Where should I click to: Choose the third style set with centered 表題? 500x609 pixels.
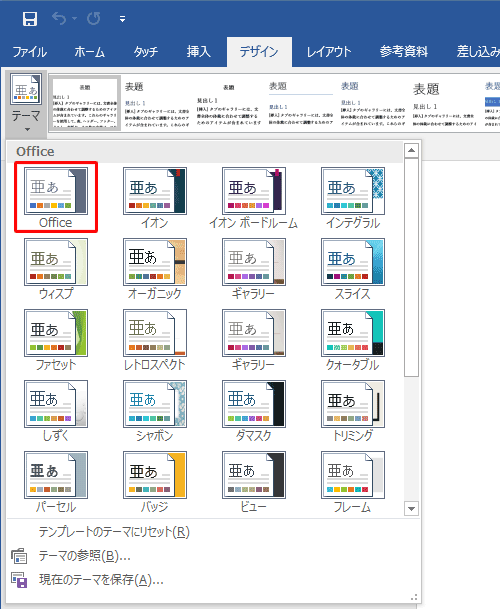tap(229, 103)
